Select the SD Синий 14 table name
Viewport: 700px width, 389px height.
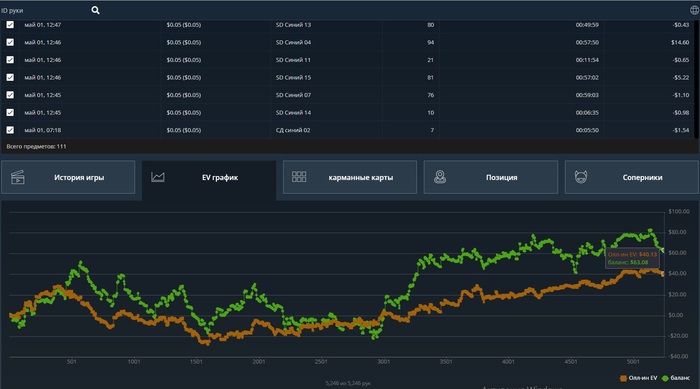pyautogui.click(x=293, y=113)
